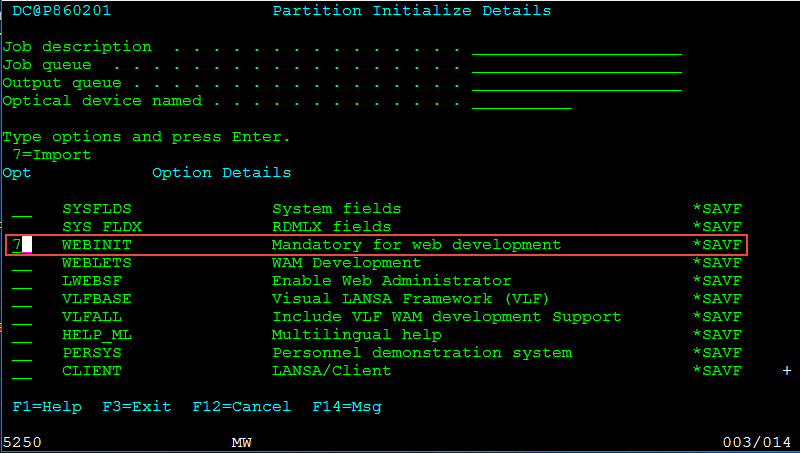Viewport: 800px width, 453px height.
Task: Click the Opt field next to LWEBSF
Action: tap(22, 281)
